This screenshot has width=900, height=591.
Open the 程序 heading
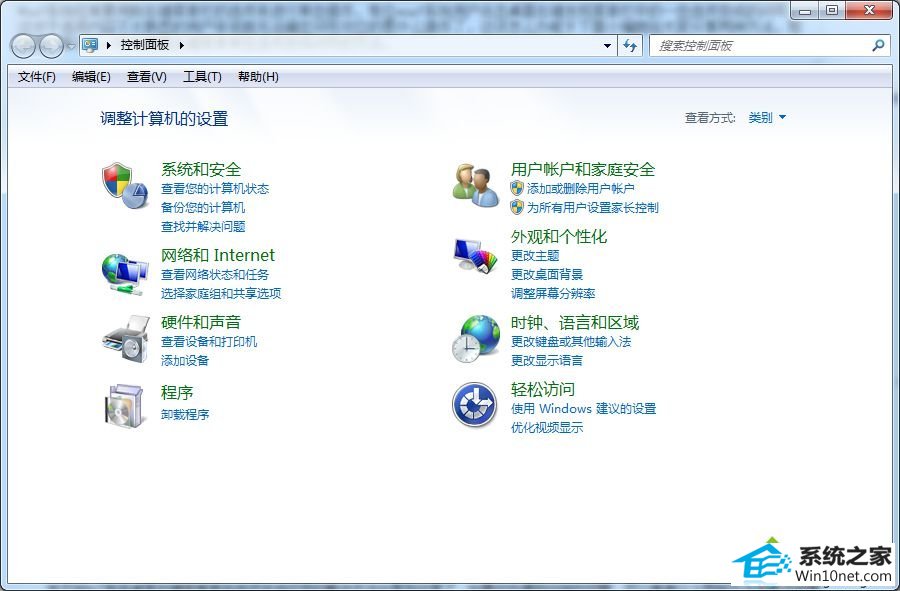[x=177, y=392]
